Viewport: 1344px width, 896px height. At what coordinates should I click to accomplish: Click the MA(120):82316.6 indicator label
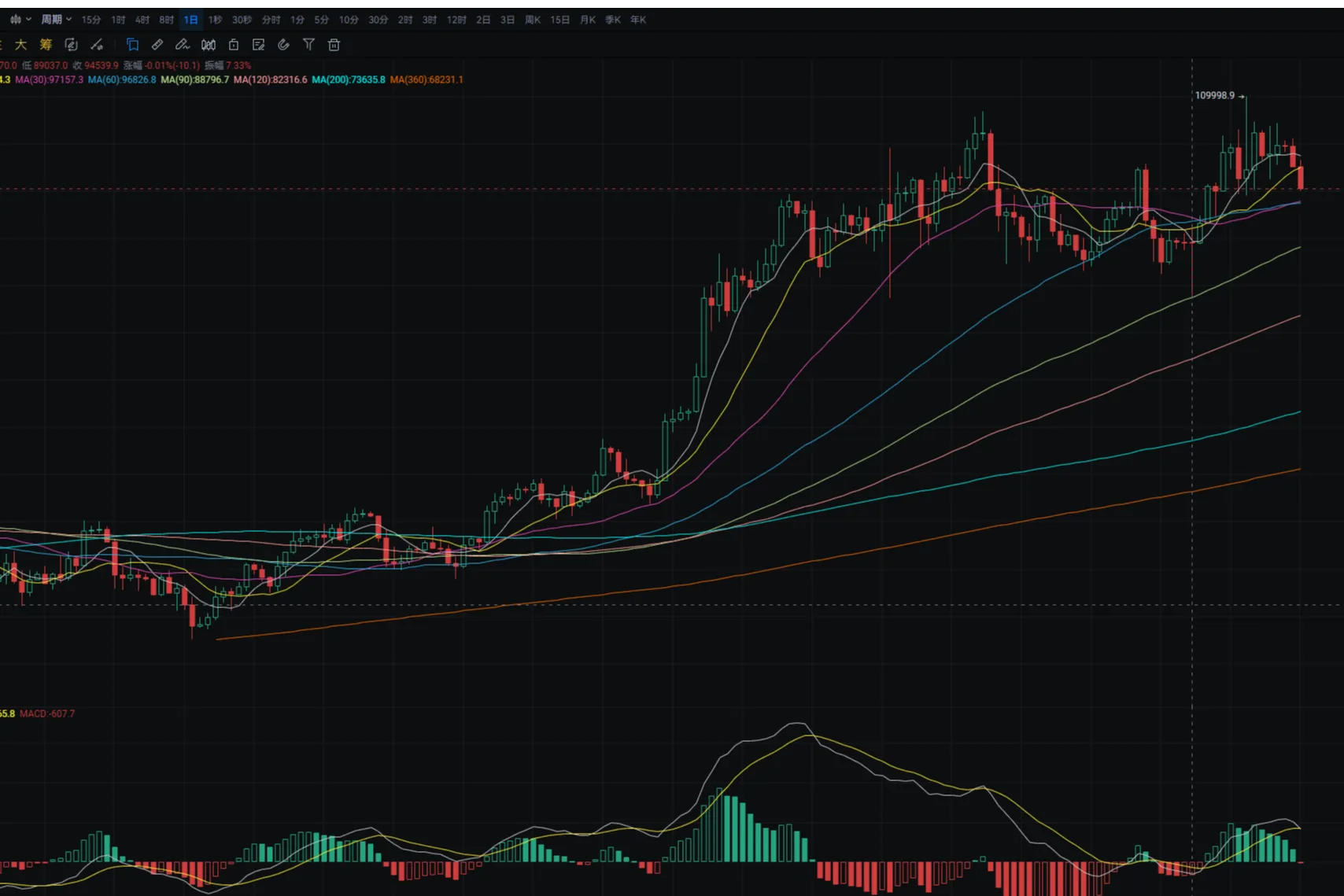tap(271, 79)
